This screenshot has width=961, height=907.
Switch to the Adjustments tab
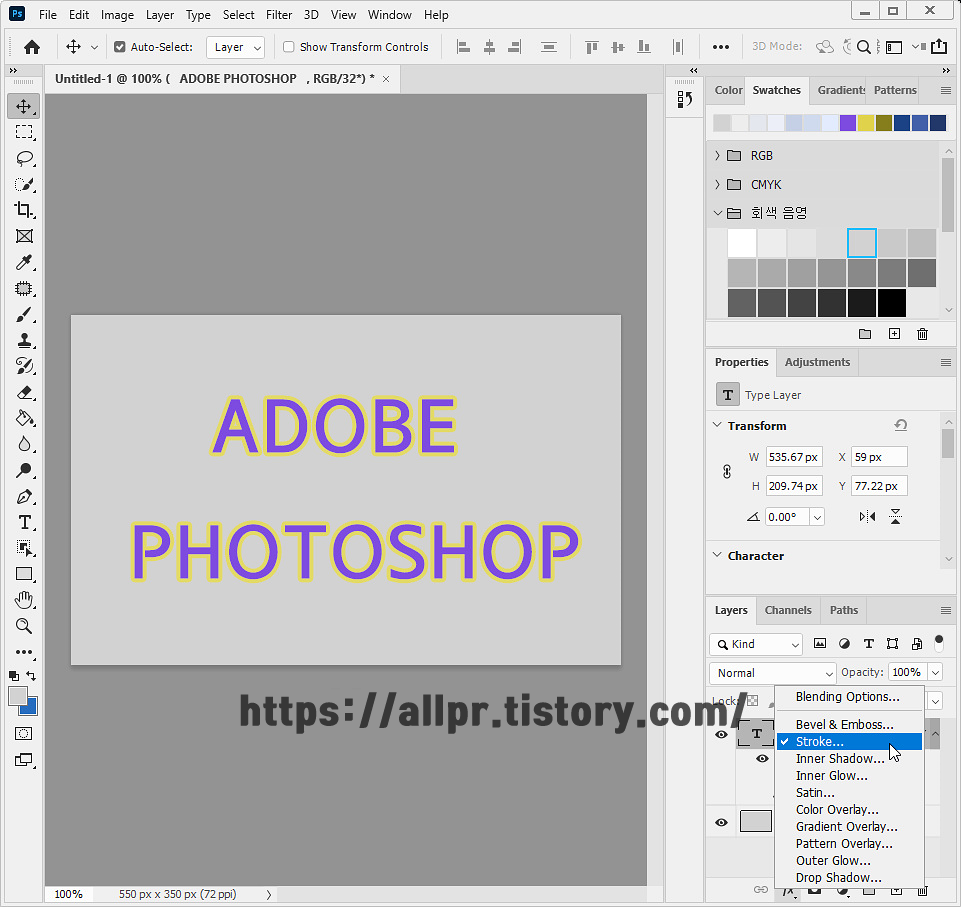[817, 362]
